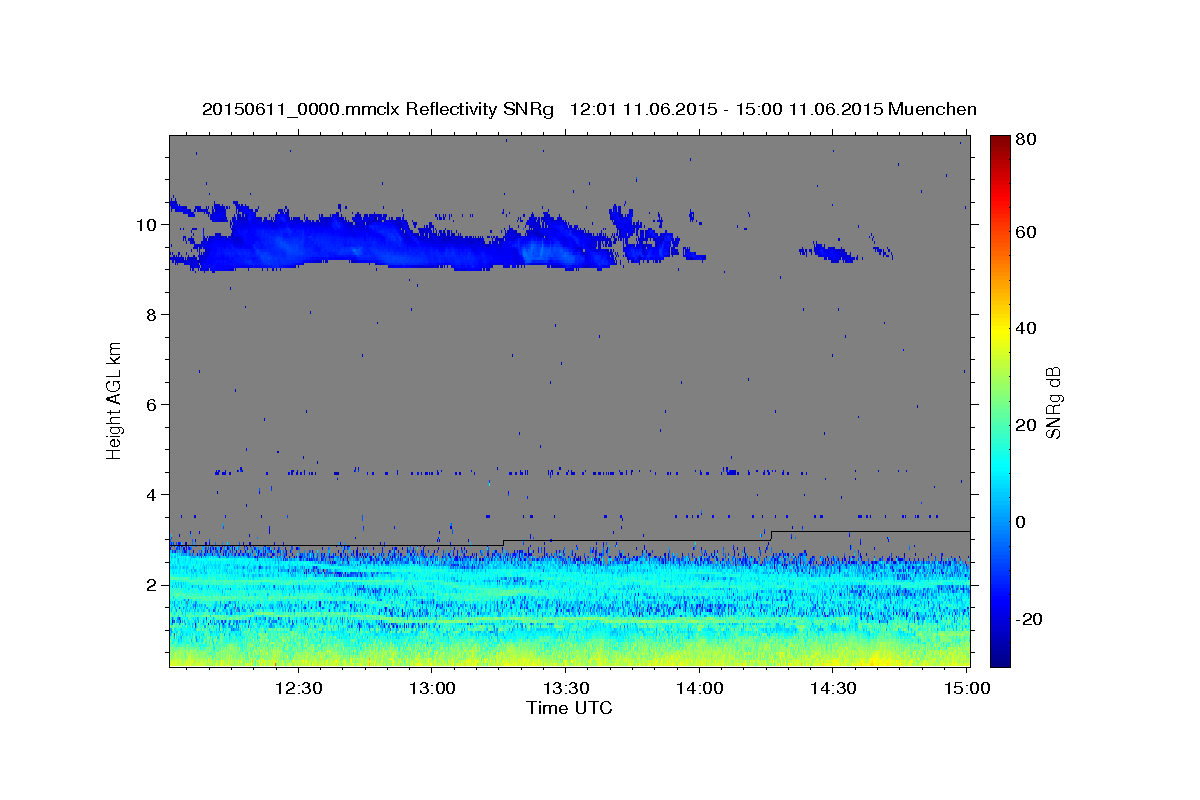Click the 12:30 time tick label

pyautogui.click(x=298, y=688)
